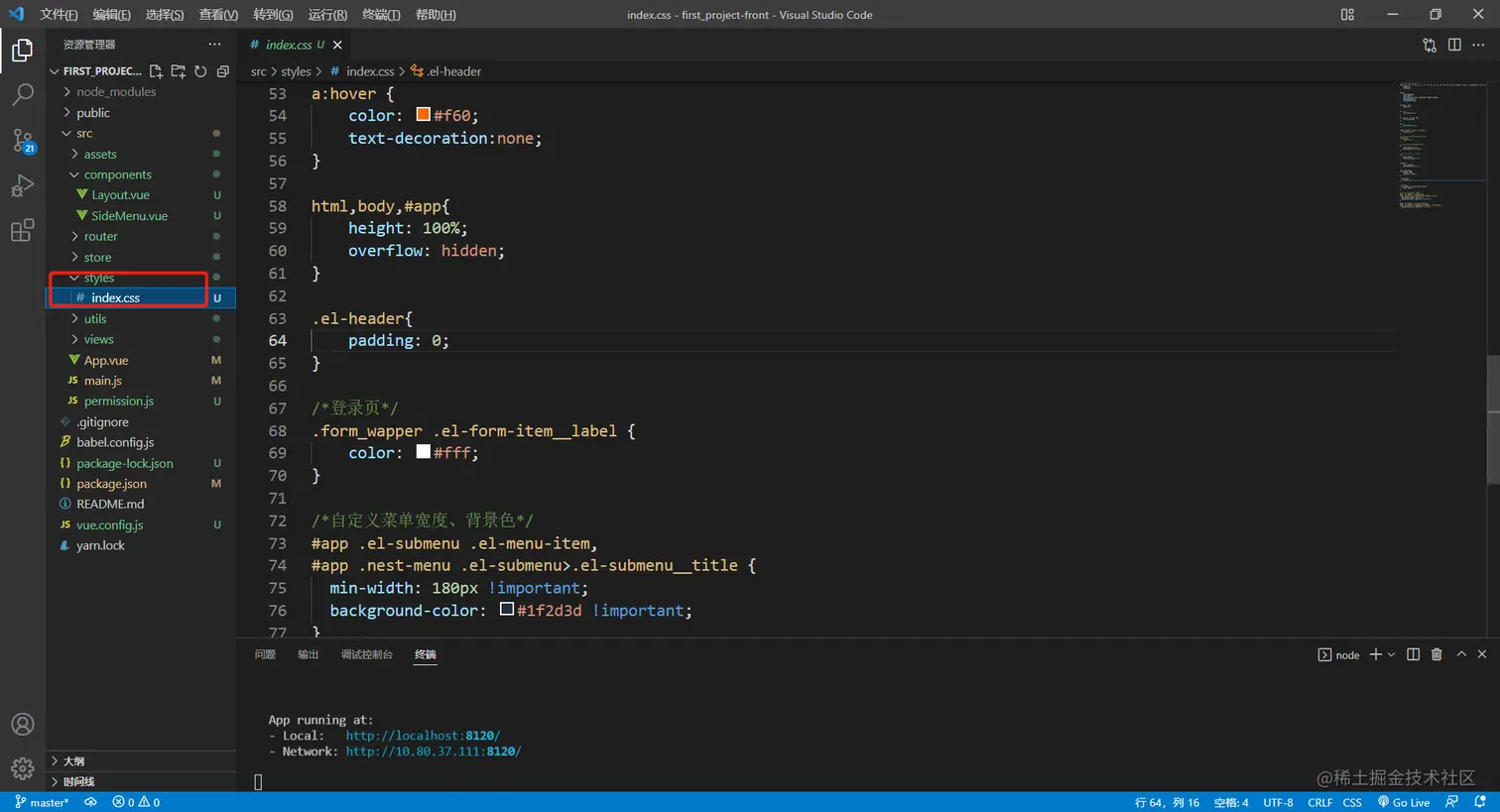Open the Accounts menu icon
The height and width of the screenshot is (812, 1500).
[x=22, y=725]
